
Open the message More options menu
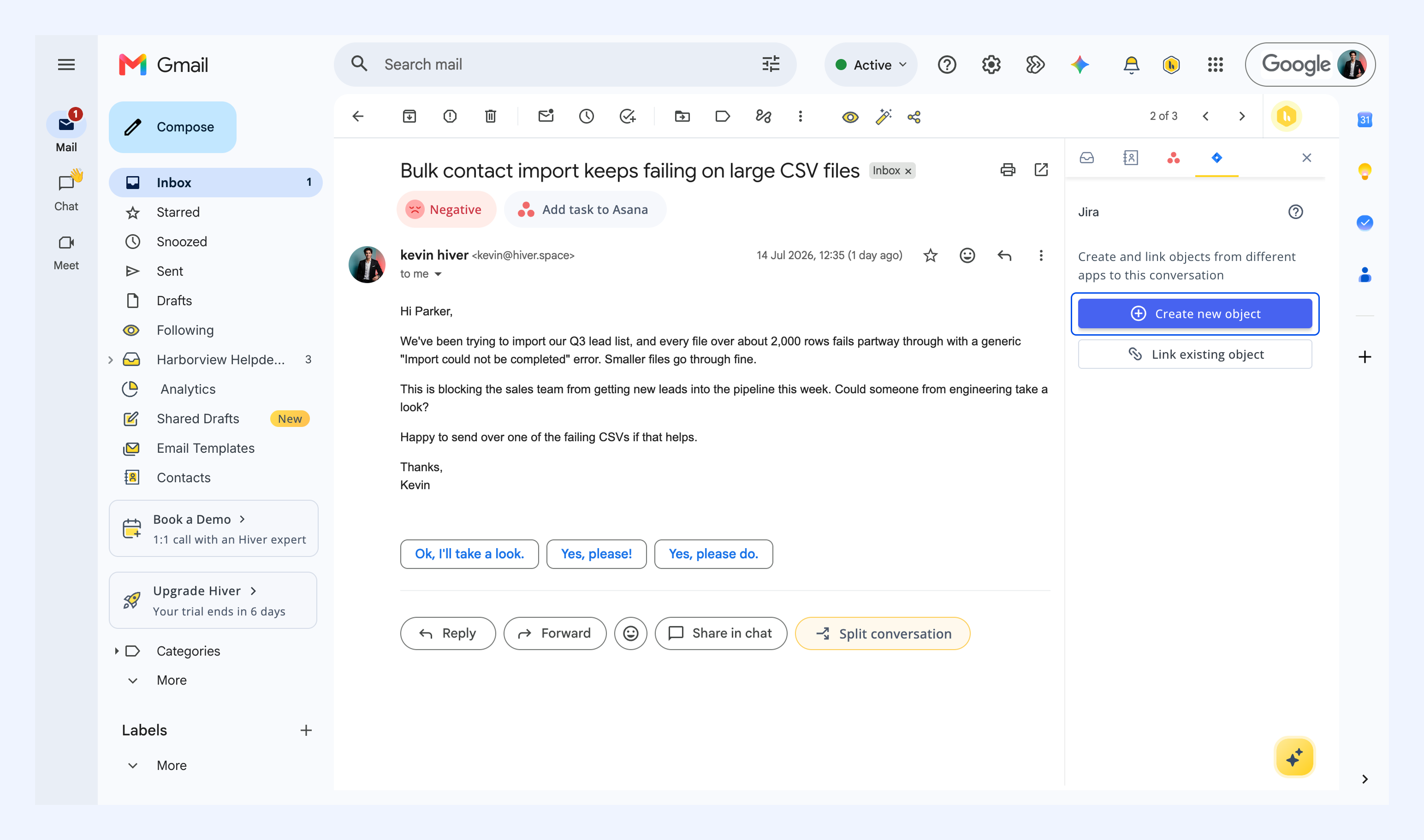pos(1041,256)
